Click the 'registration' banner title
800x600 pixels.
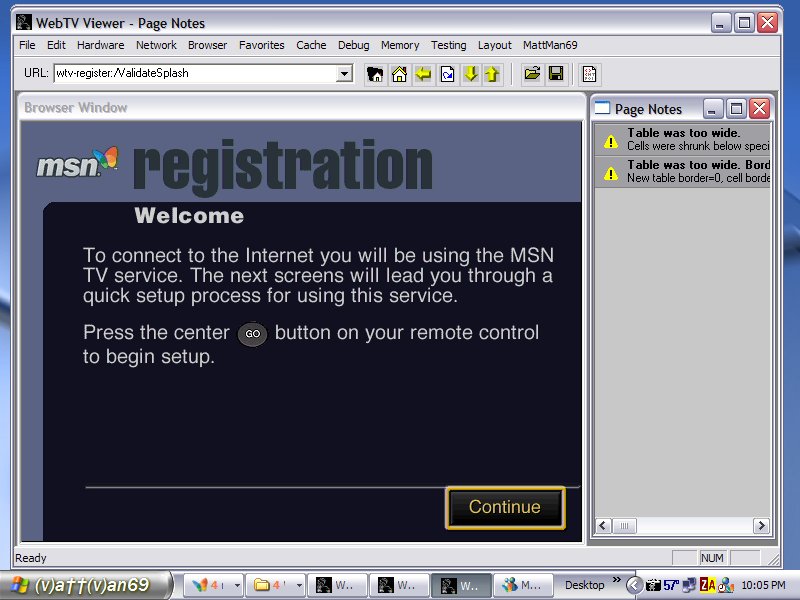tap(283, 166)
